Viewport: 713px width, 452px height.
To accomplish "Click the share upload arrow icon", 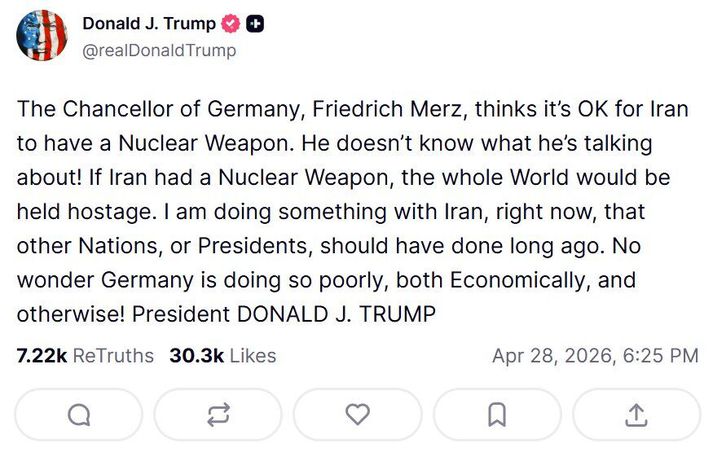I will coord(635,414).
